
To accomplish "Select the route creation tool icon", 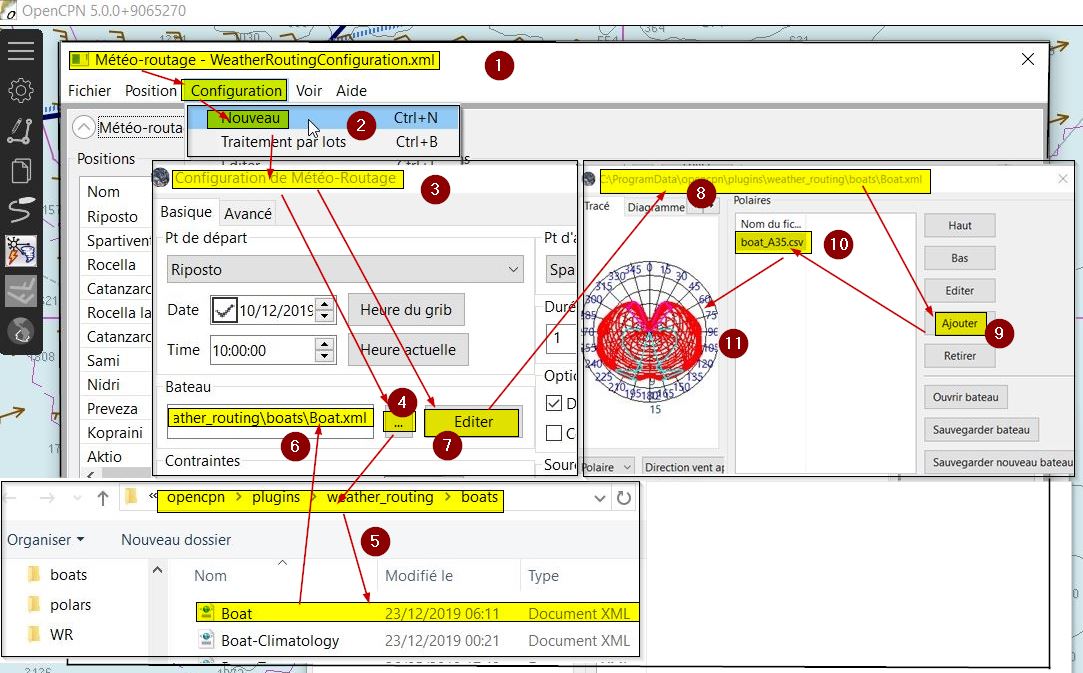I will tap(21, 130).
